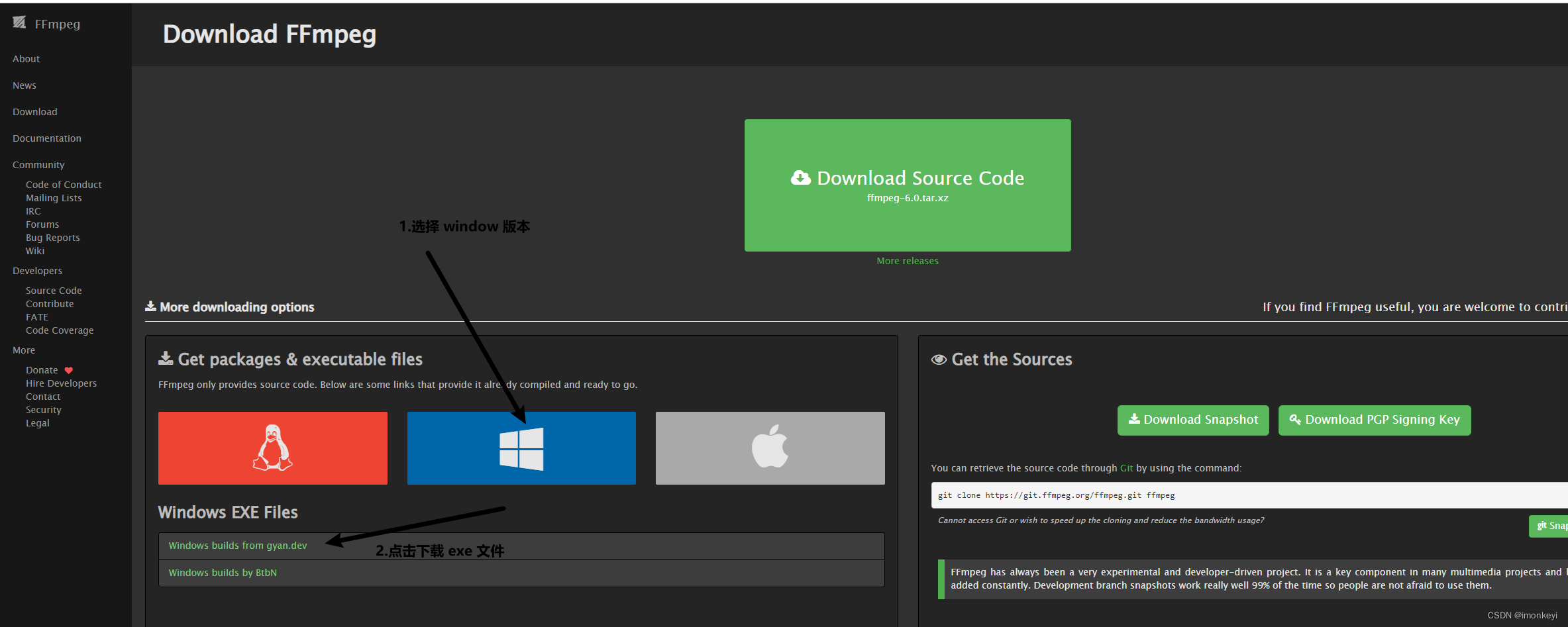Viewport: 1568px width, 627px height.
Task: Click the FFmpeg logo icon in sidebar
Action: click(19, 23)
